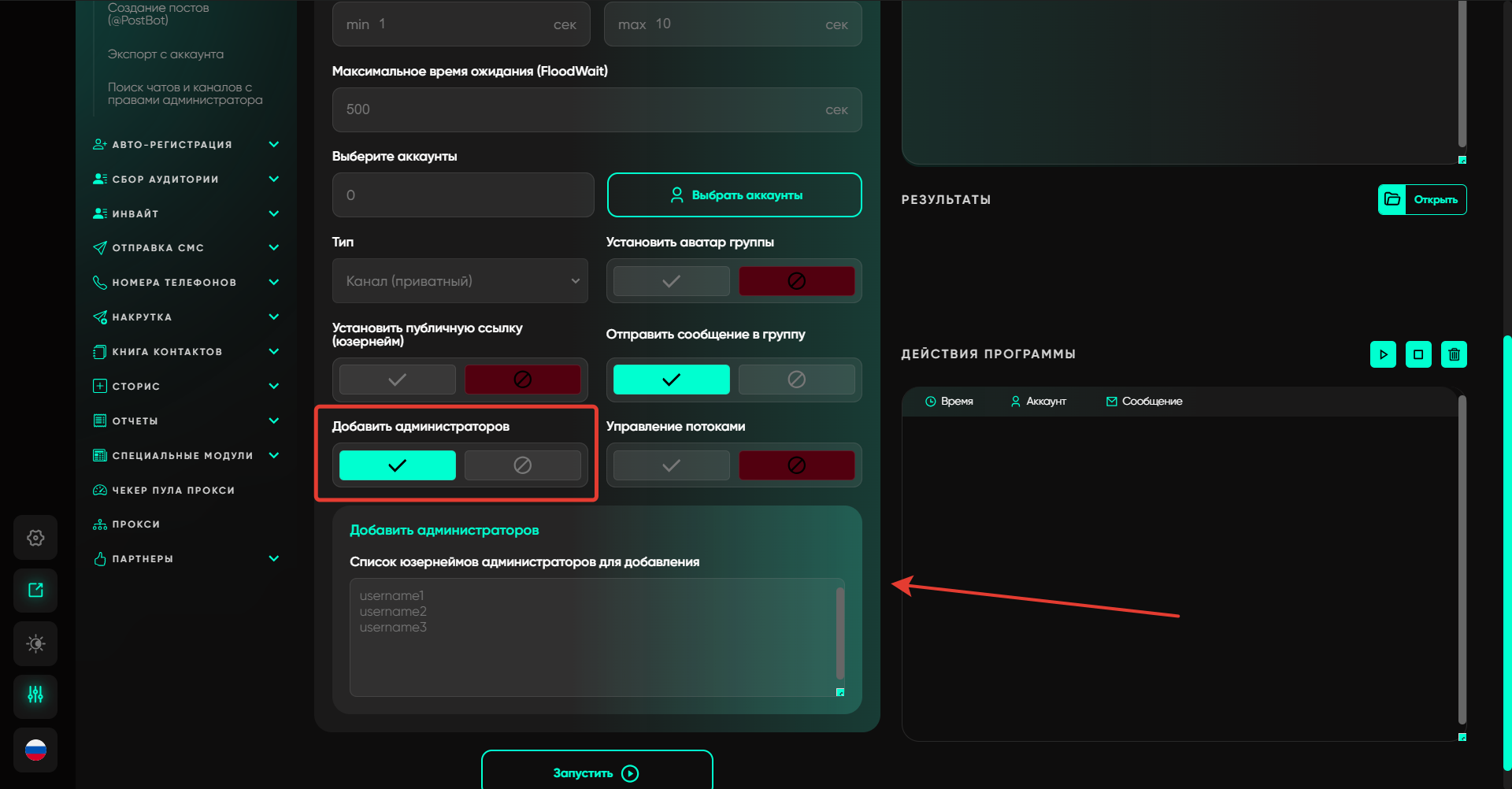Click the Выбрать аккаунты button
The image size is (1512, 789).
pyautogui.click(x=734, y=195)
